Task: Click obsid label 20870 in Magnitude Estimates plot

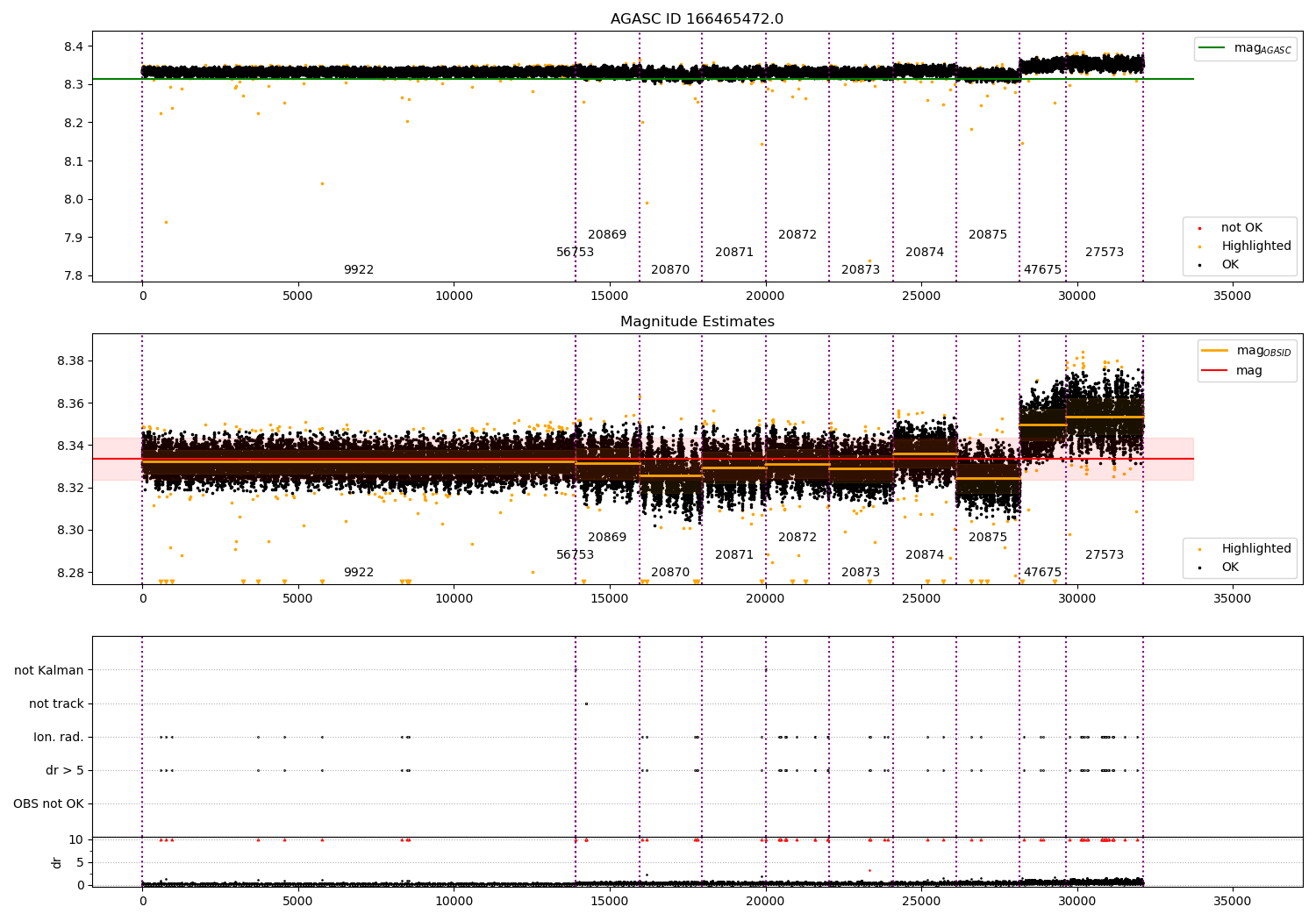Action: (670, 573)
